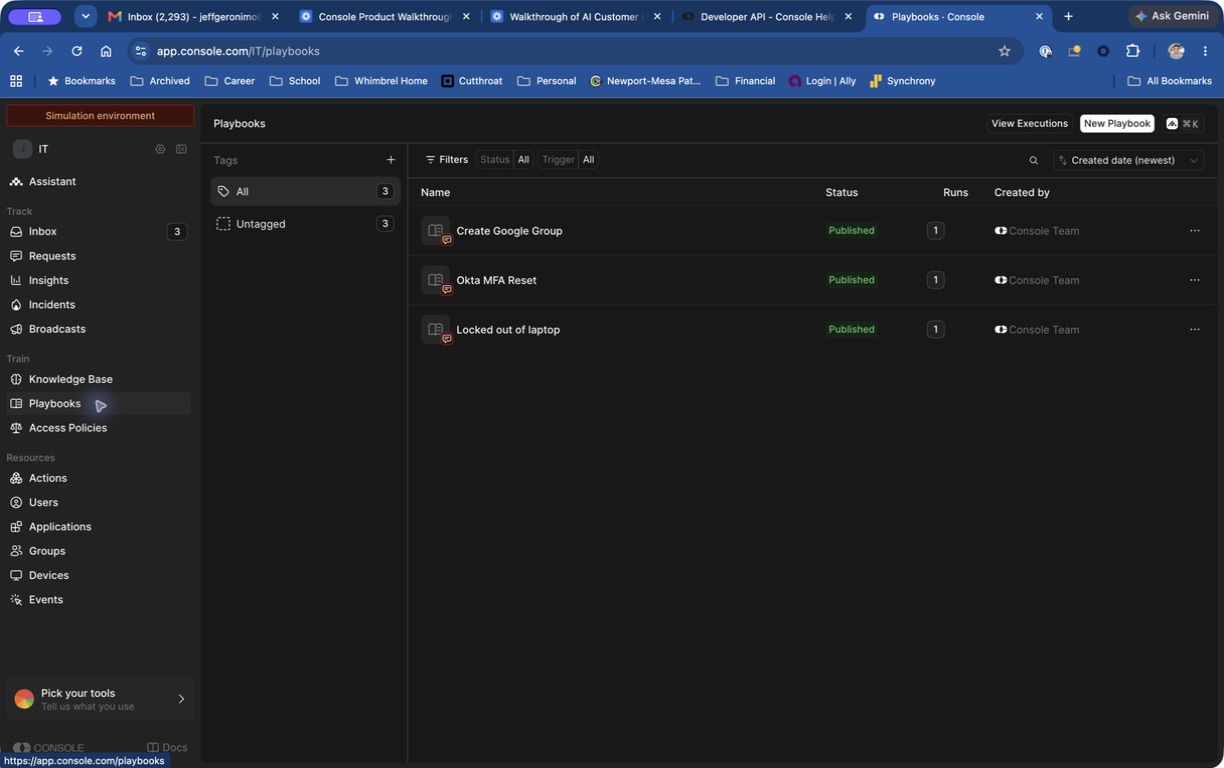This screenshot has width=1224, height=768.
Task: Open the Assistant sidebar item
Action: pos(98,181)
